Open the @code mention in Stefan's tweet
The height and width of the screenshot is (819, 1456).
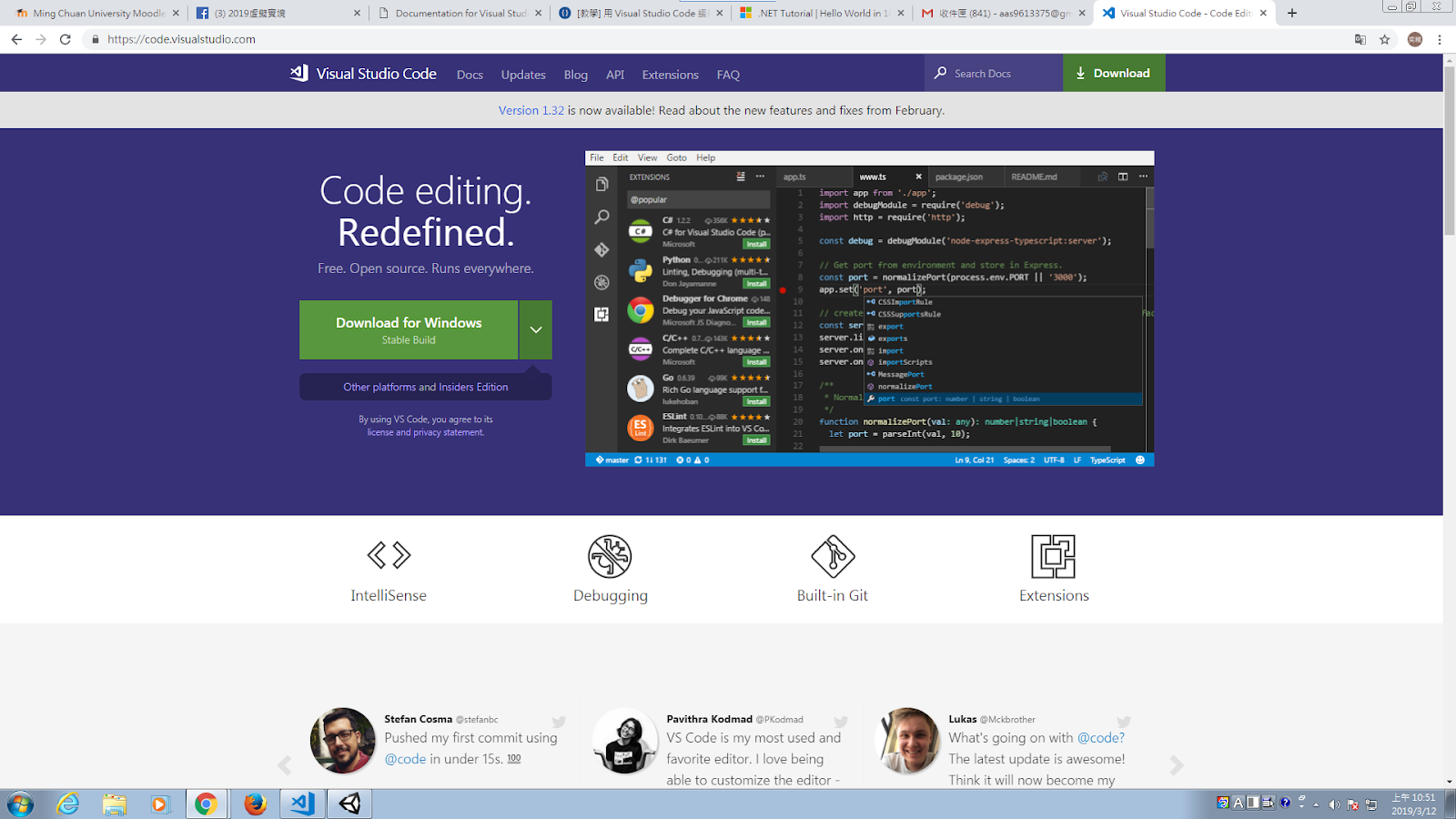click(x=405, y=759)
